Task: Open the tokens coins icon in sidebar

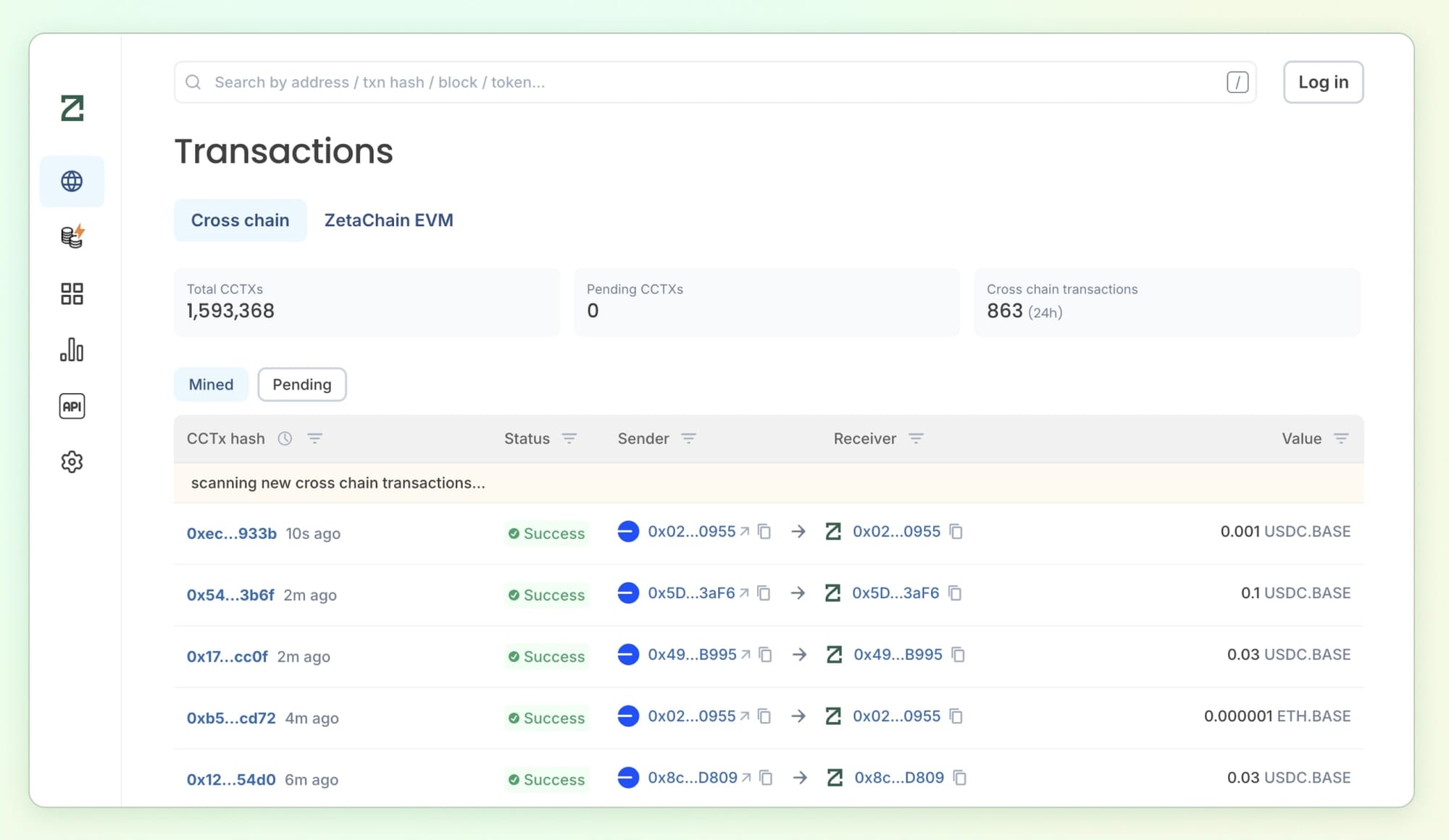Action: point(72,237)
